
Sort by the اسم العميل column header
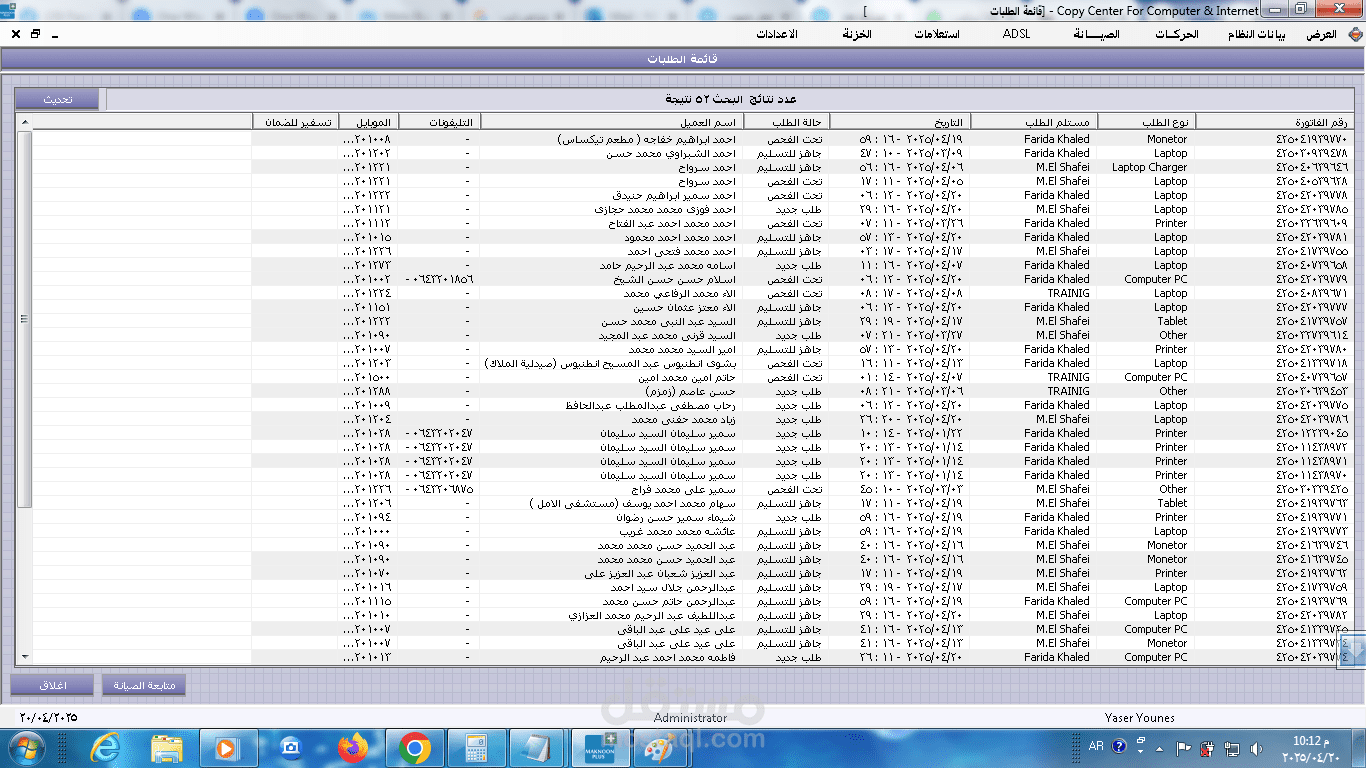pyautogui.click(x=610, y=122)
